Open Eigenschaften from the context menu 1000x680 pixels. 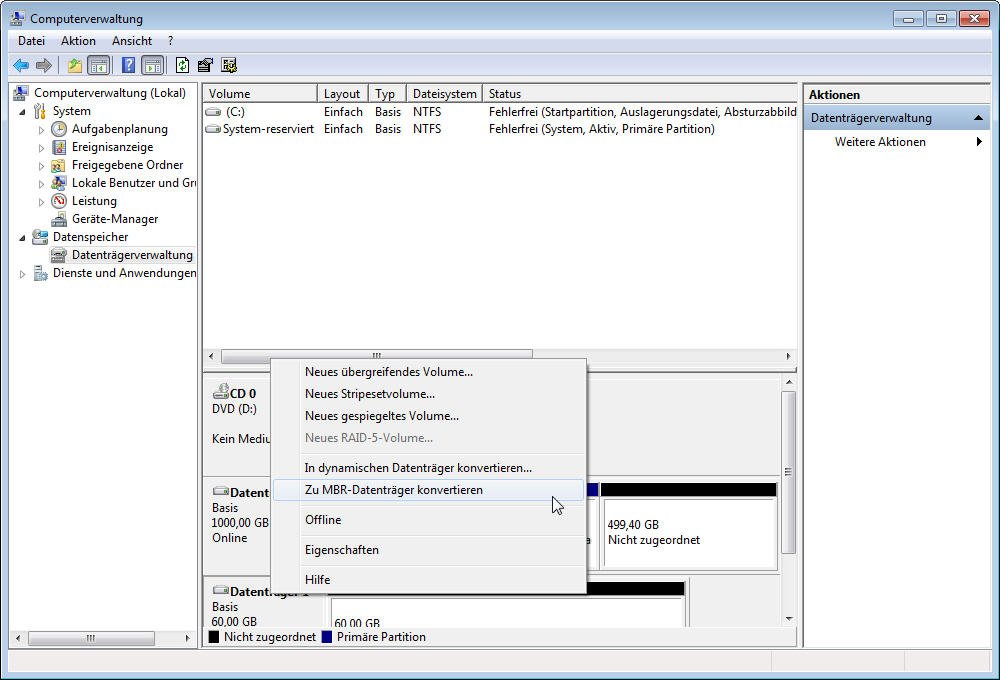(x=429, y=550)
